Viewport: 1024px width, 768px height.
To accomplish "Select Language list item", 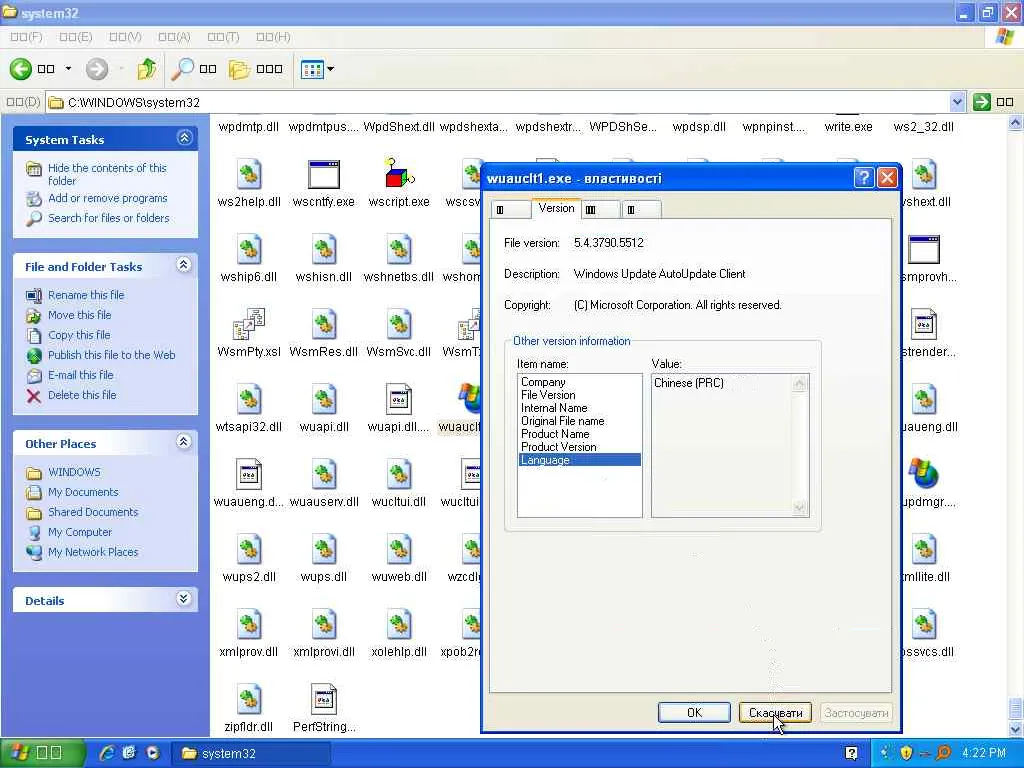I will coord(579,460).
